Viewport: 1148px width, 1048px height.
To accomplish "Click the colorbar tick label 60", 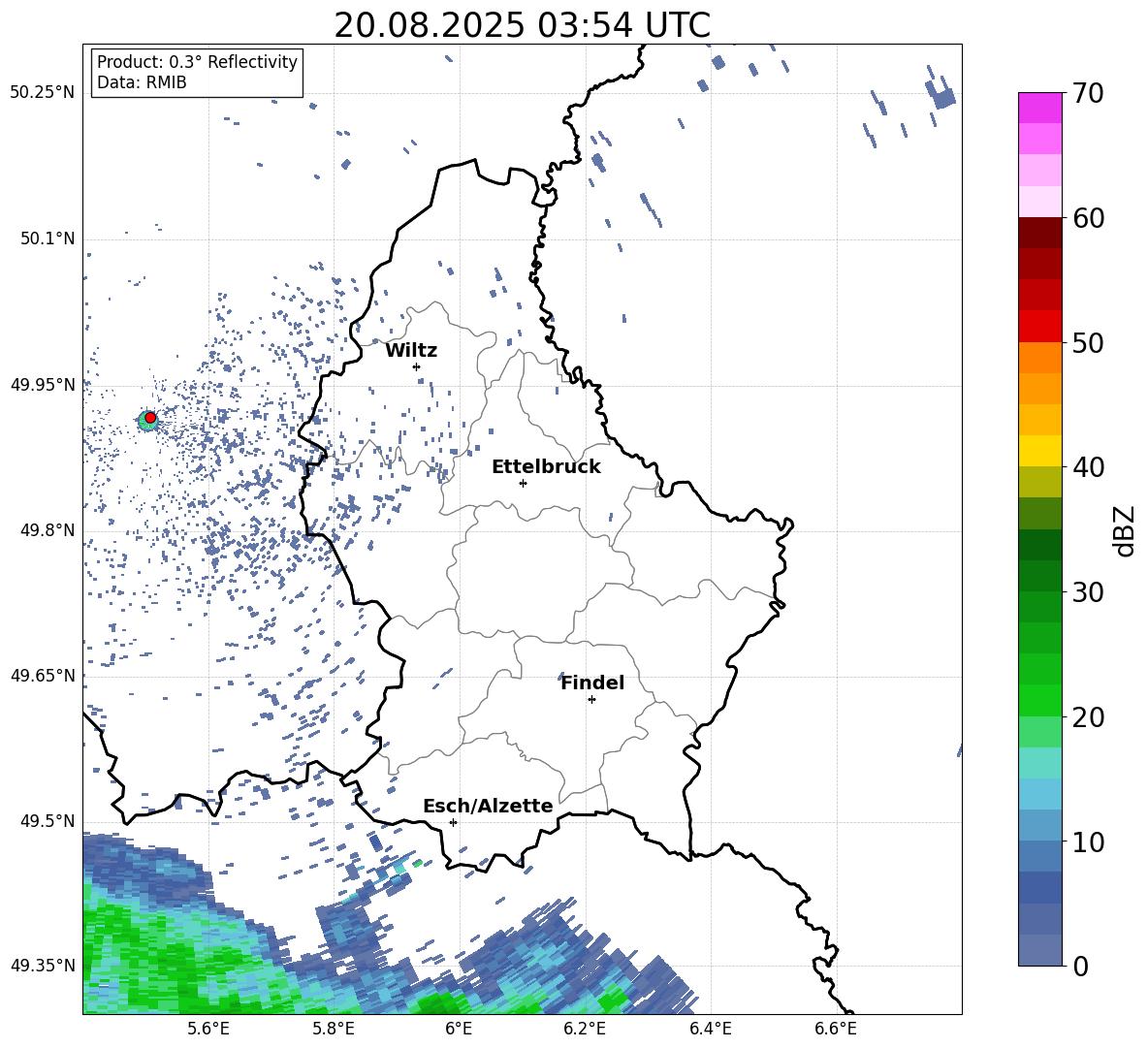I will tap(1088, 219).
